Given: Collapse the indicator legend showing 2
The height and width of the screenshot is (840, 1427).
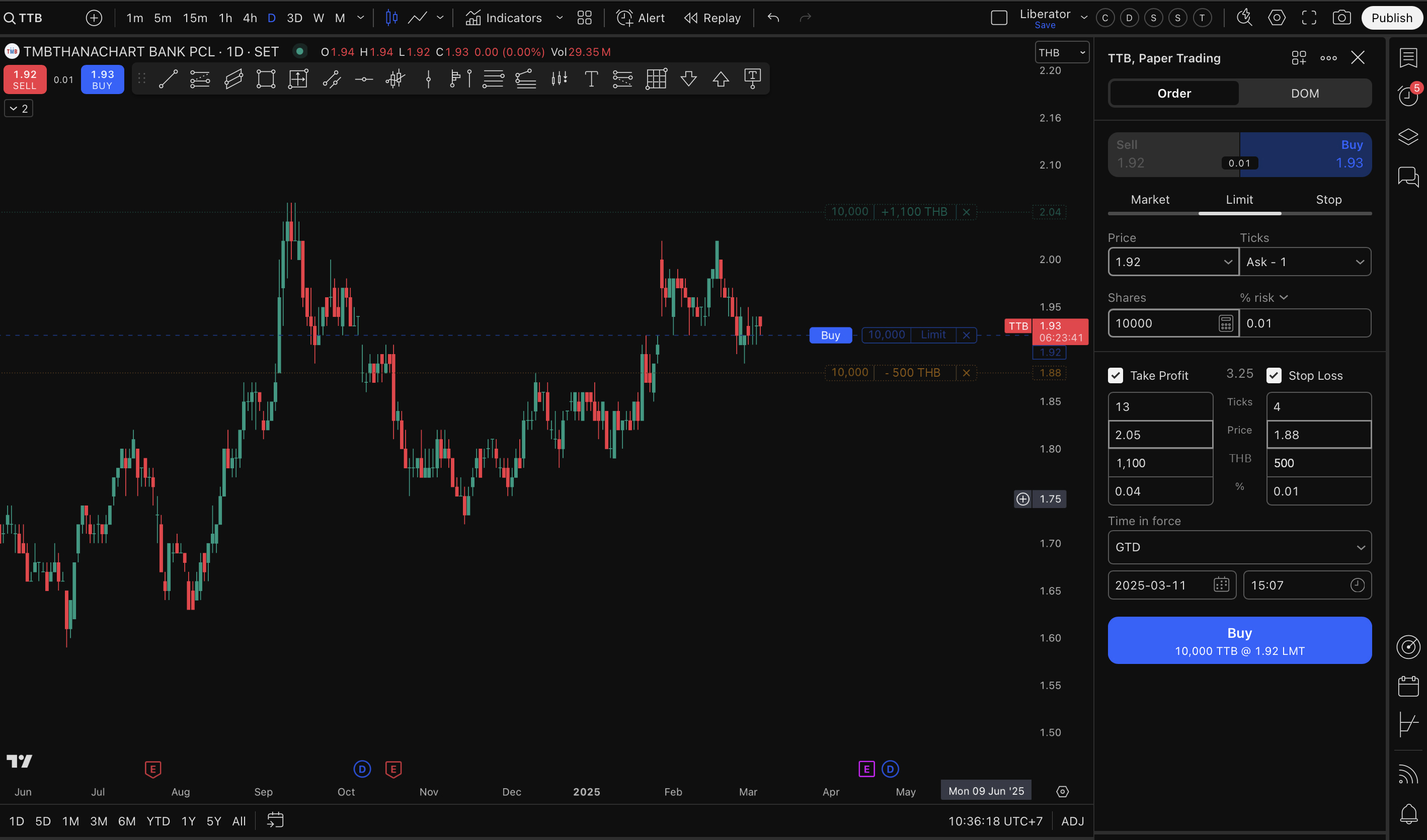Looking at the screenshot, I should pyautogui.click(x=19, y=109).
